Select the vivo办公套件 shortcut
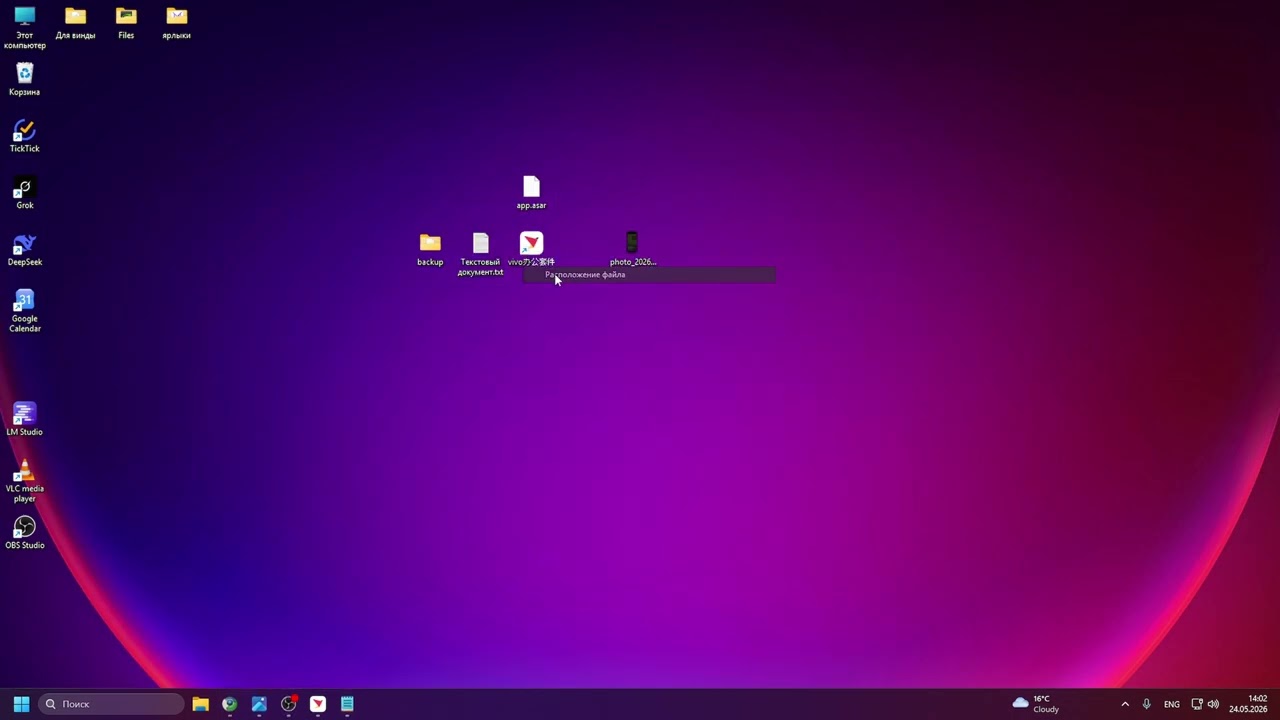Viewport: 1280px width, 720px height. [x=531, y=250]
